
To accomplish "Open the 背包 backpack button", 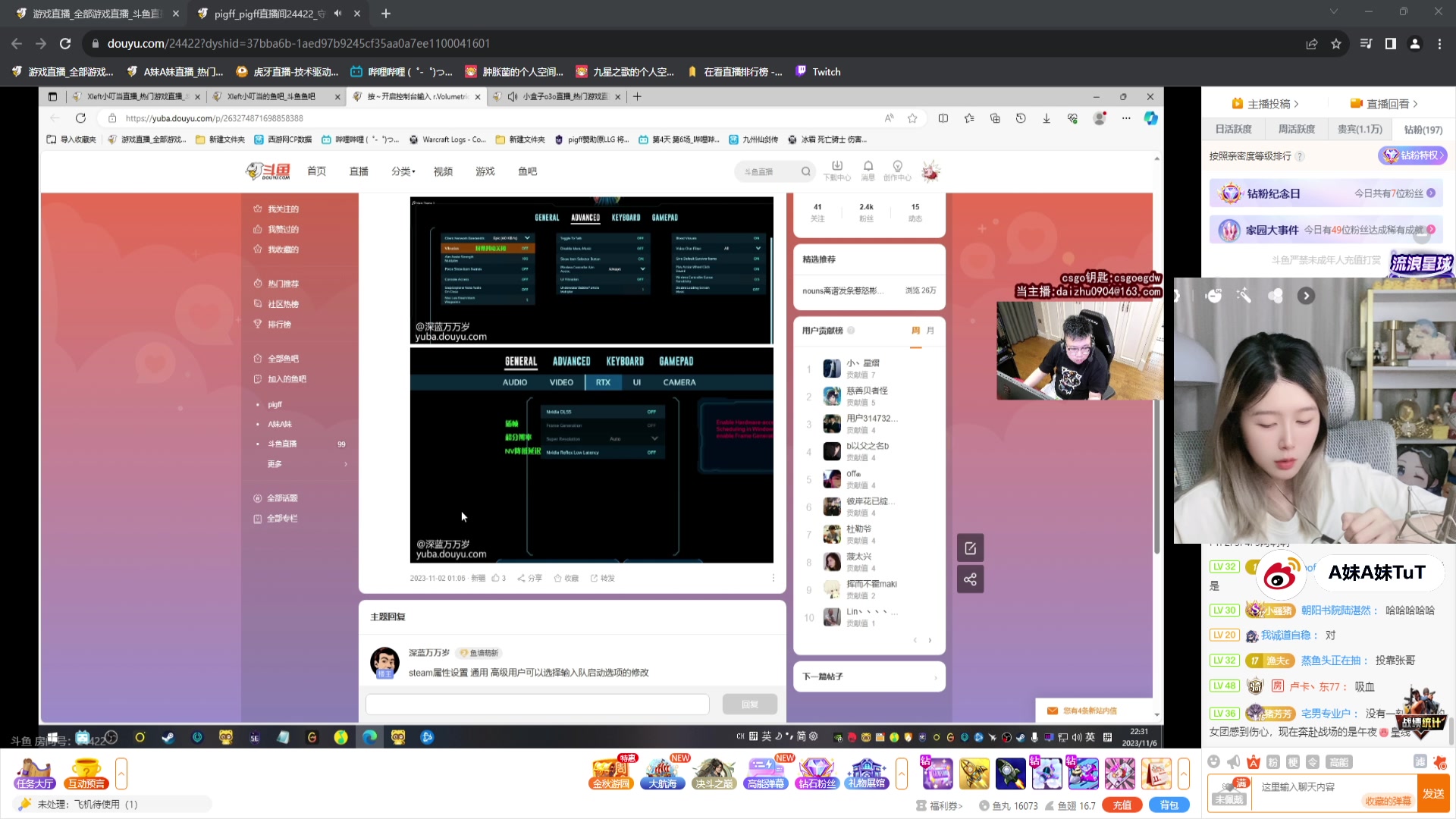I will pyautogui.click(x=1169, y=805).
